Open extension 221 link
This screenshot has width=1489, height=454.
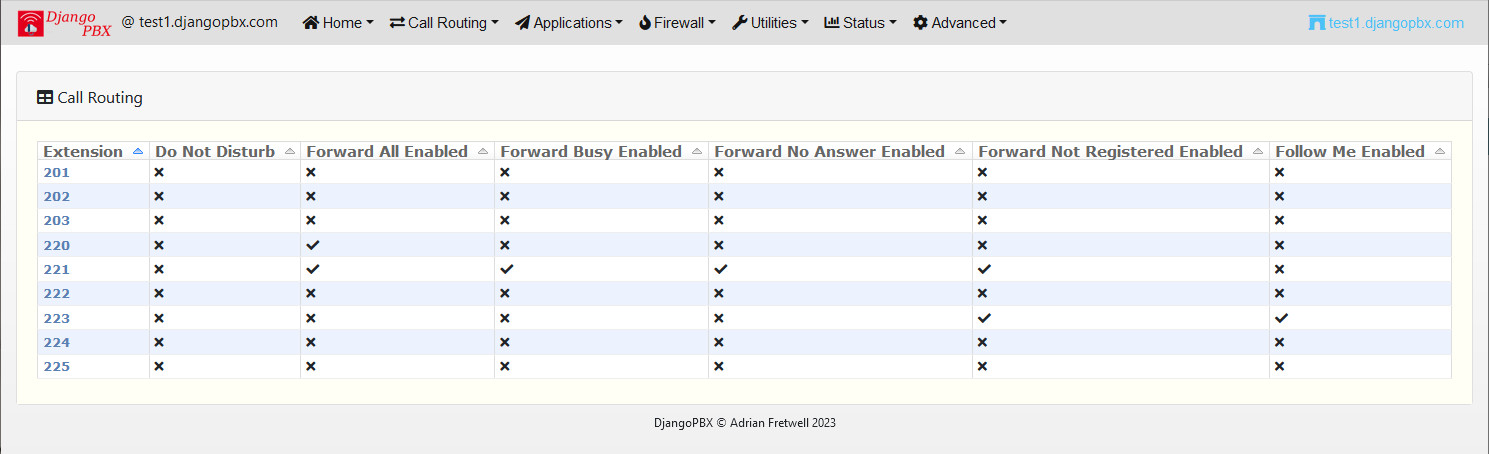pos(57,269)
